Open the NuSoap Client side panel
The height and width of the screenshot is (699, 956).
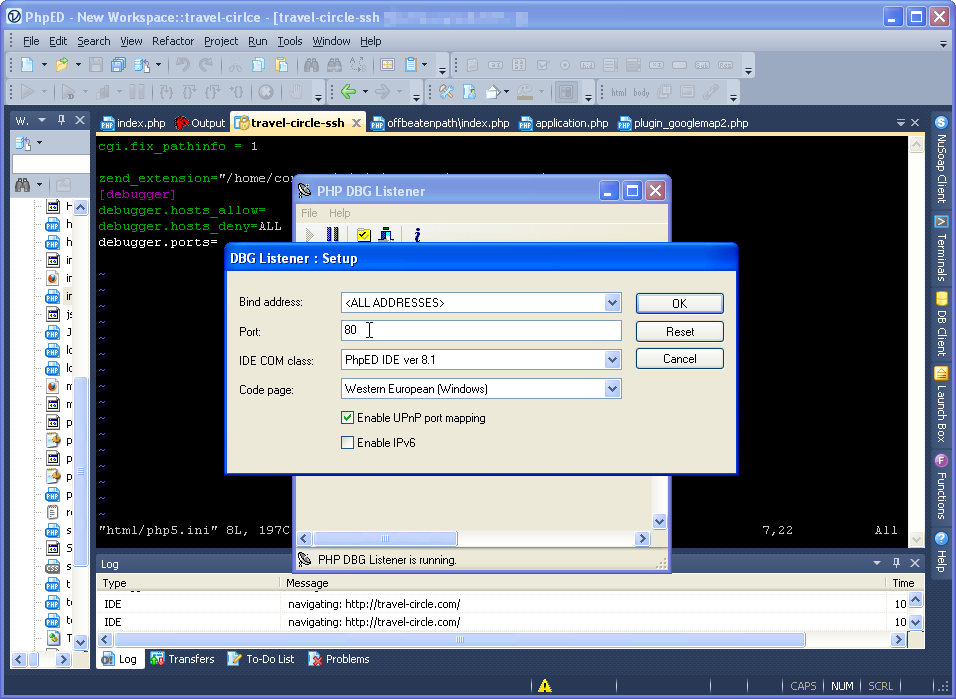[941, 160]
